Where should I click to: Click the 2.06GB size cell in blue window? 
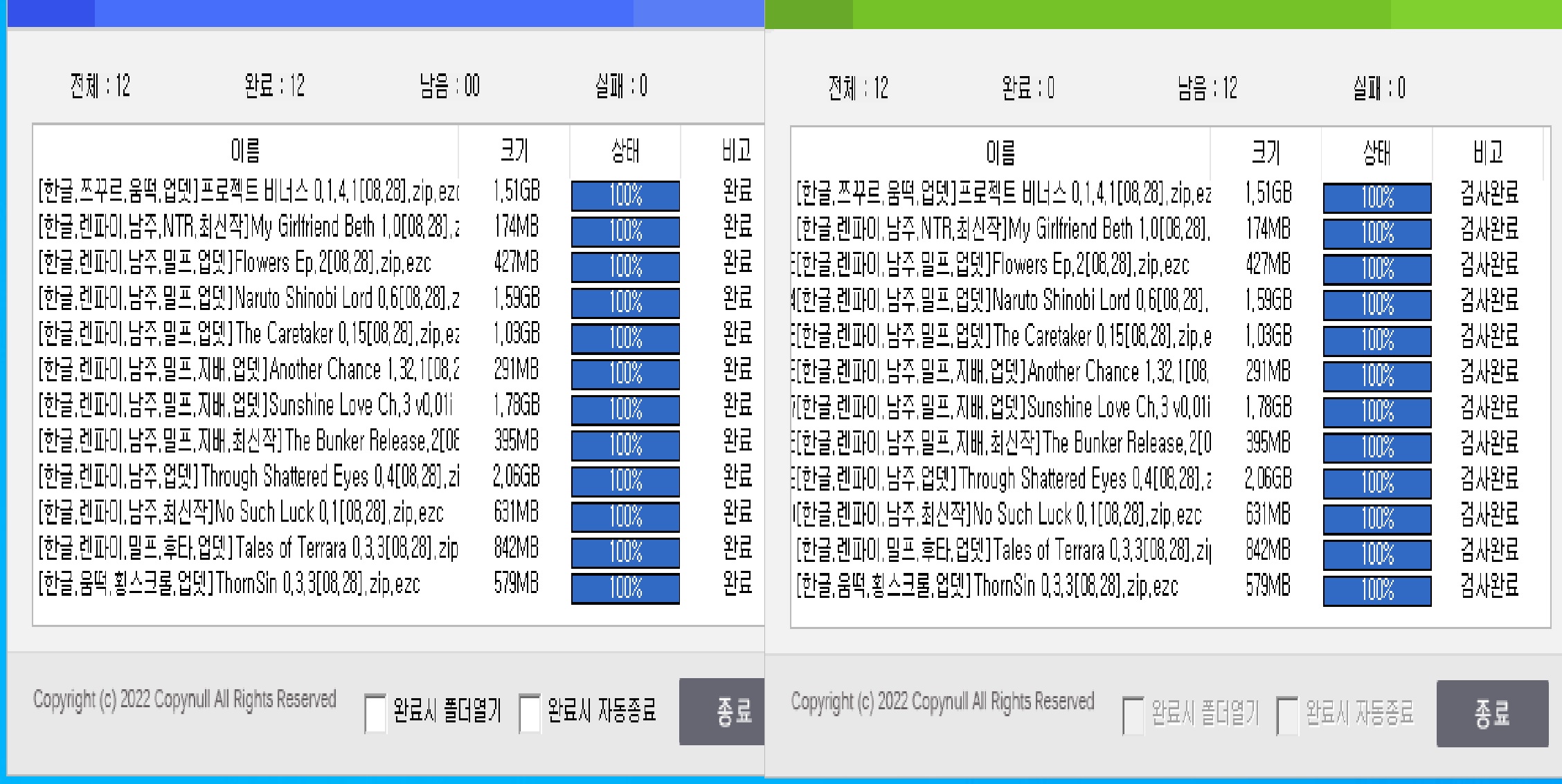point(516,477)
